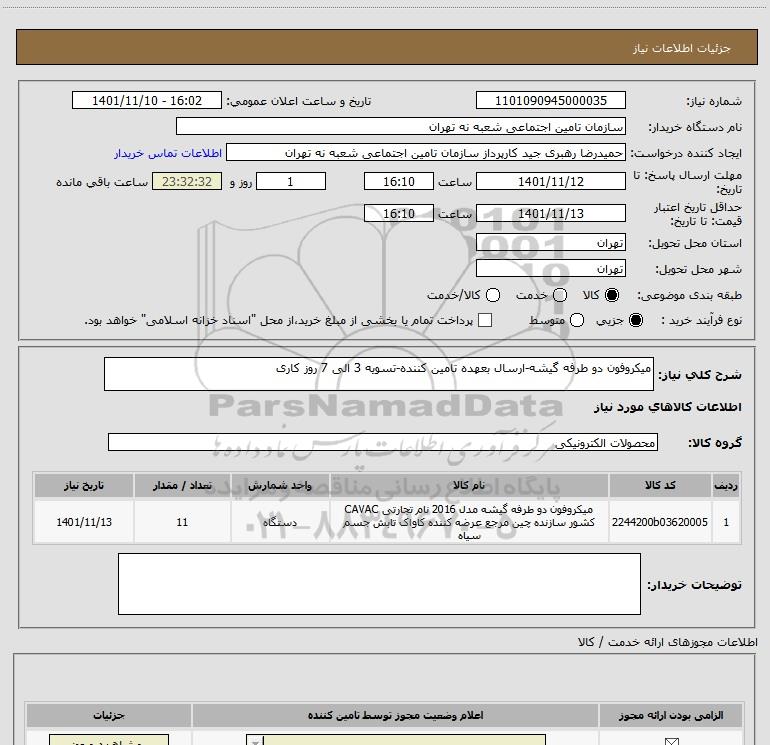This screenshot has width=770, height=745.
Task: Click الزامی بودن ارائه مجوز column header
Action: [671, 715]
